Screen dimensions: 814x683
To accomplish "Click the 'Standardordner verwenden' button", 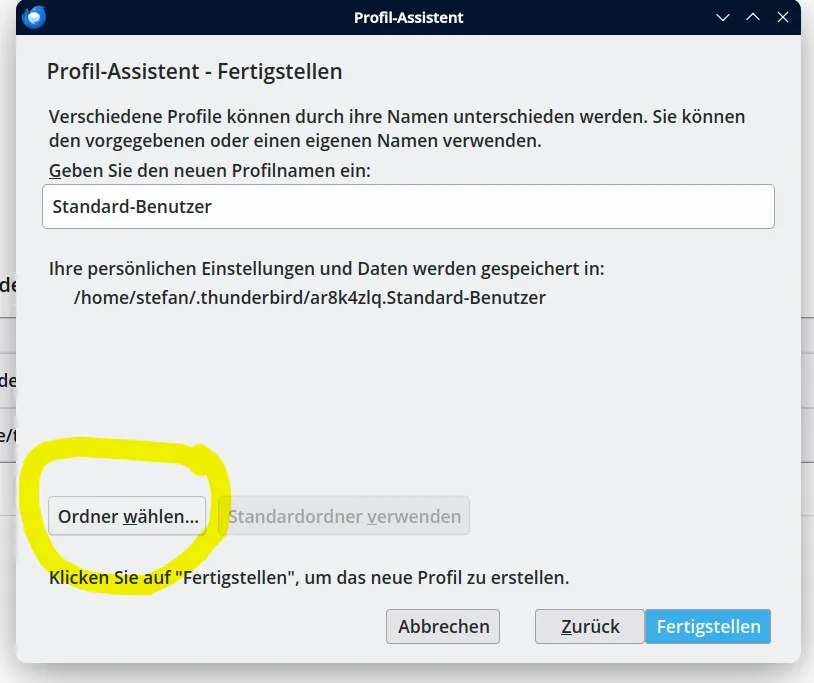I will tap(344, 516).
